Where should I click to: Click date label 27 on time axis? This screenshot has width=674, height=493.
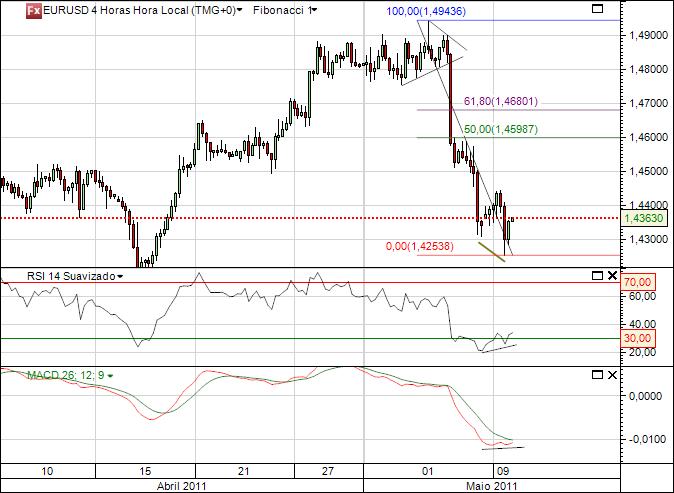[328, 472]
